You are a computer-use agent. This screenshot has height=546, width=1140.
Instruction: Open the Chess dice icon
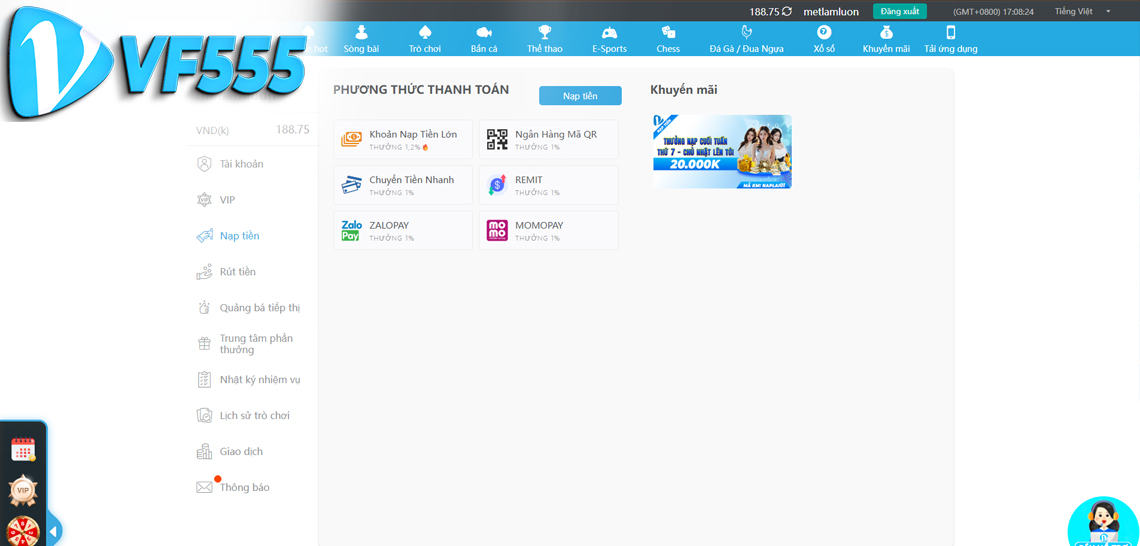[x=668, y=33]
